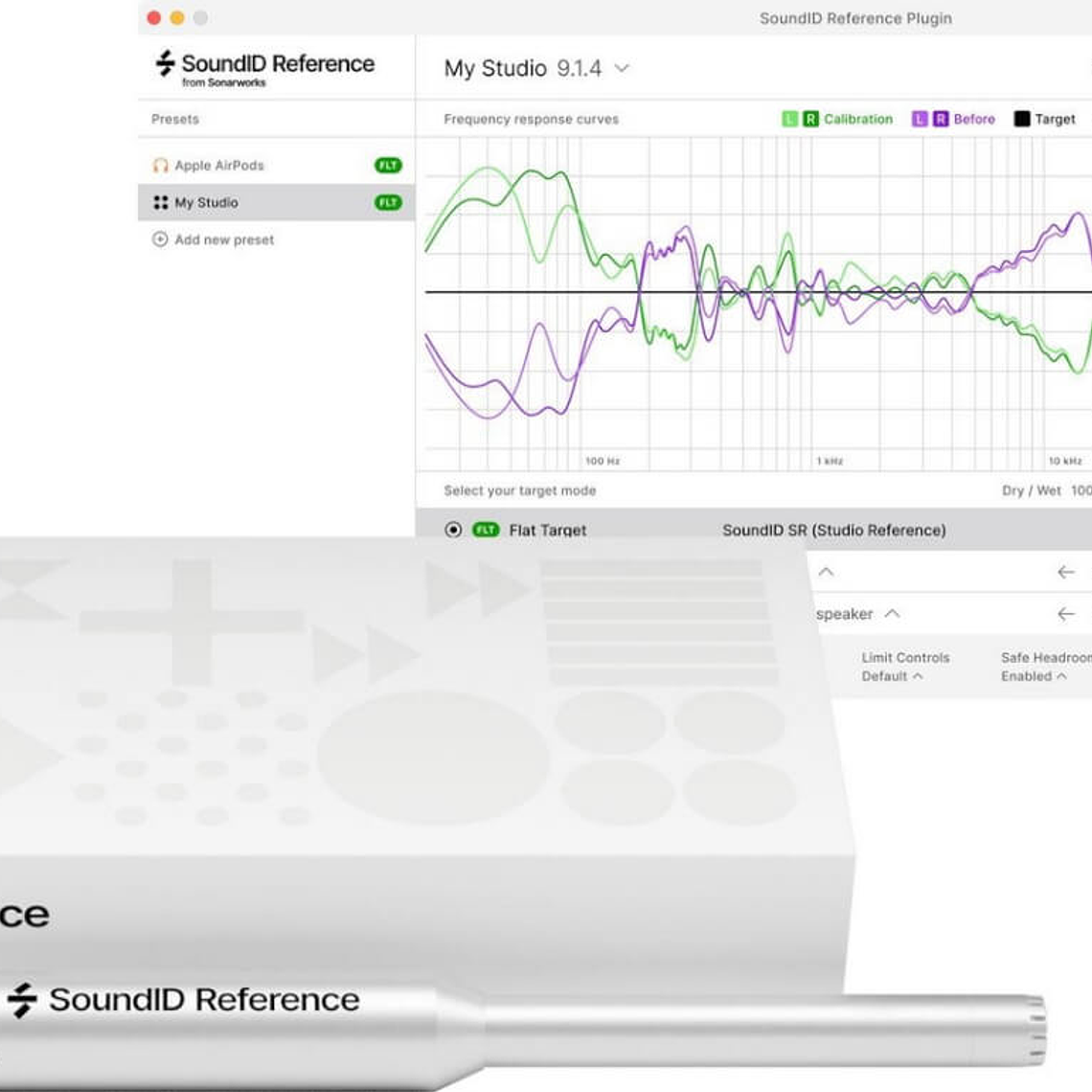Click the green L channel icon in Calibration legend
1092x1092 pixels.
(x=789, y=119)
